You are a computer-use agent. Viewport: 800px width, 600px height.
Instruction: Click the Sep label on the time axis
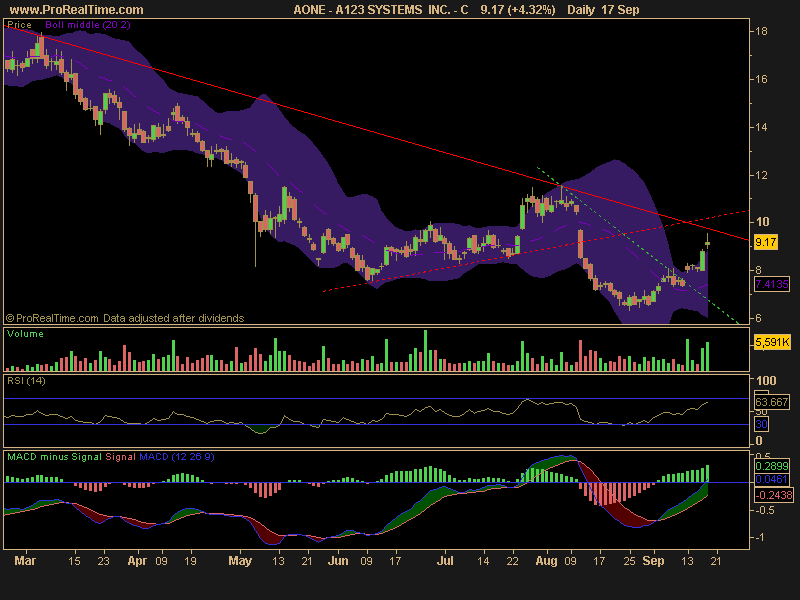tap(654, 561)
